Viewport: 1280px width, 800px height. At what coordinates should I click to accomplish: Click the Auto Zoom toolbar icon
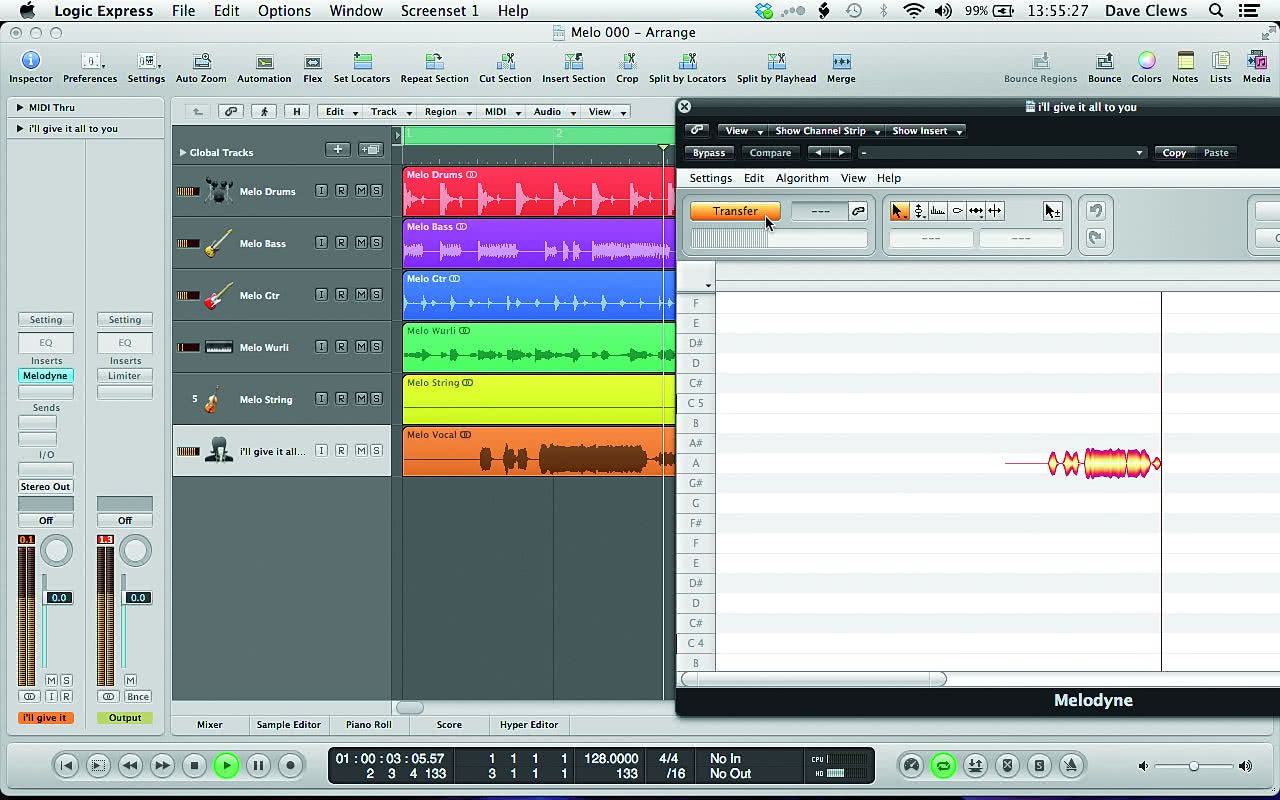[x=200, y=62]
